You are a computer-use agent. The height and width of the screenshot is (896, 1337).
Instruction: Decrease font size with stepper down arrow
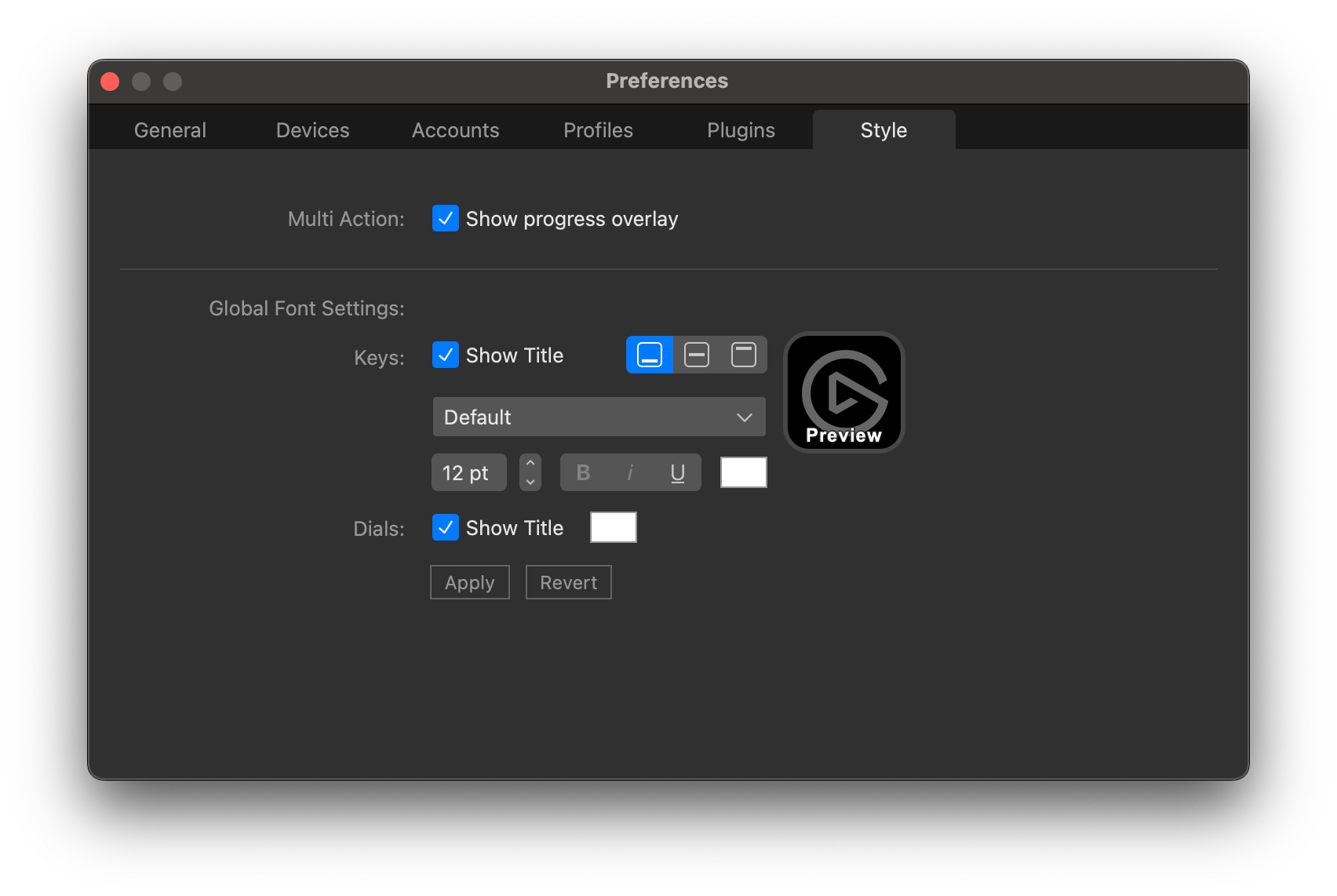coord(530,482)
